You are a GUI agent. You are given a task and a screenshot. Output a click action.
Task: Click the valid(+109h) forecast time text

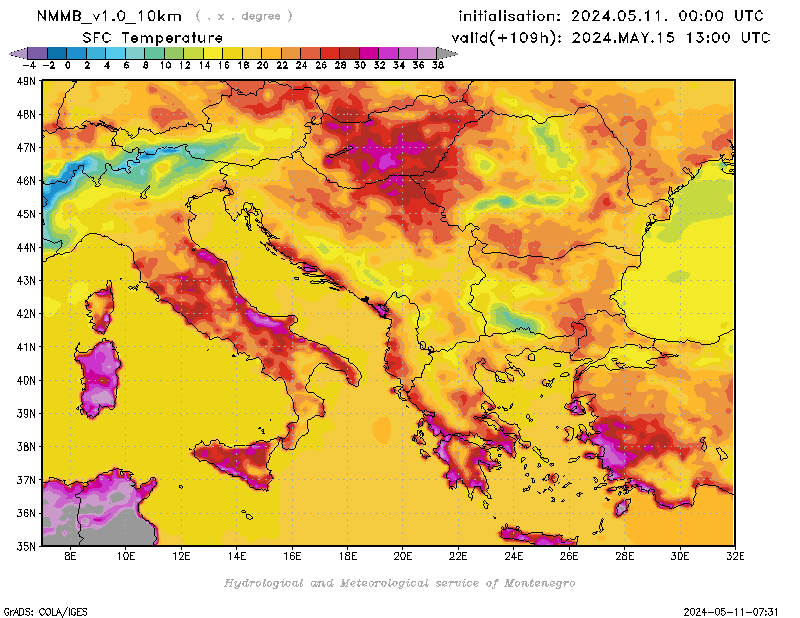610,37
